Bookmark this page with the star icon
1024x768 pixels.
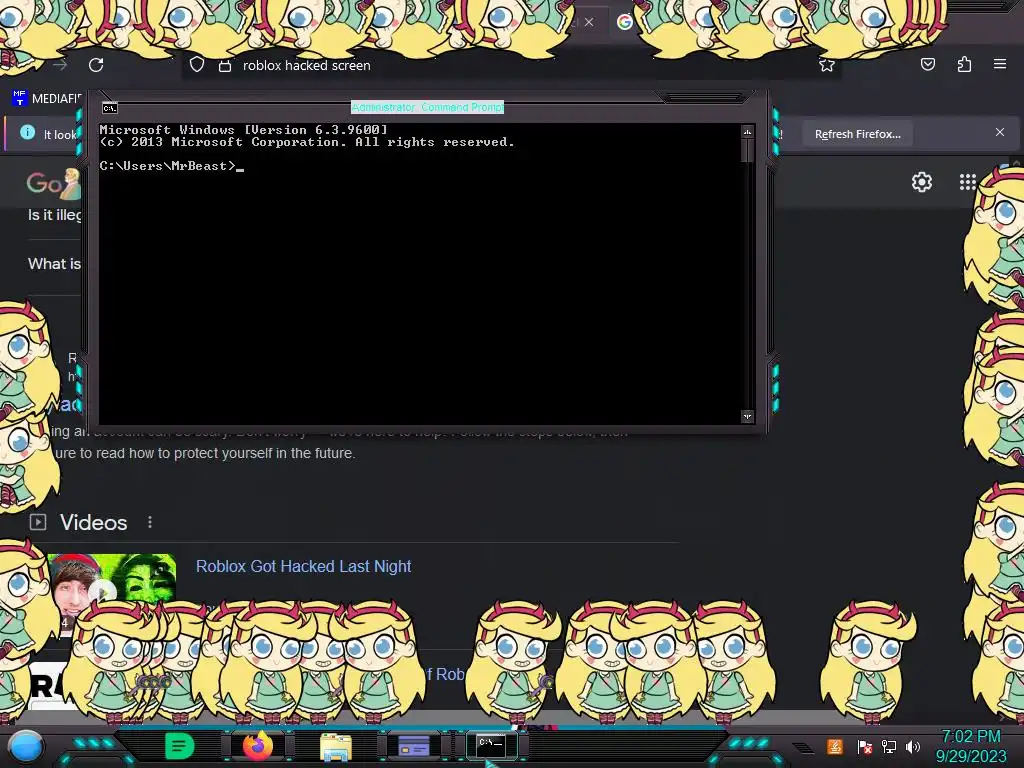coord(827,65)
